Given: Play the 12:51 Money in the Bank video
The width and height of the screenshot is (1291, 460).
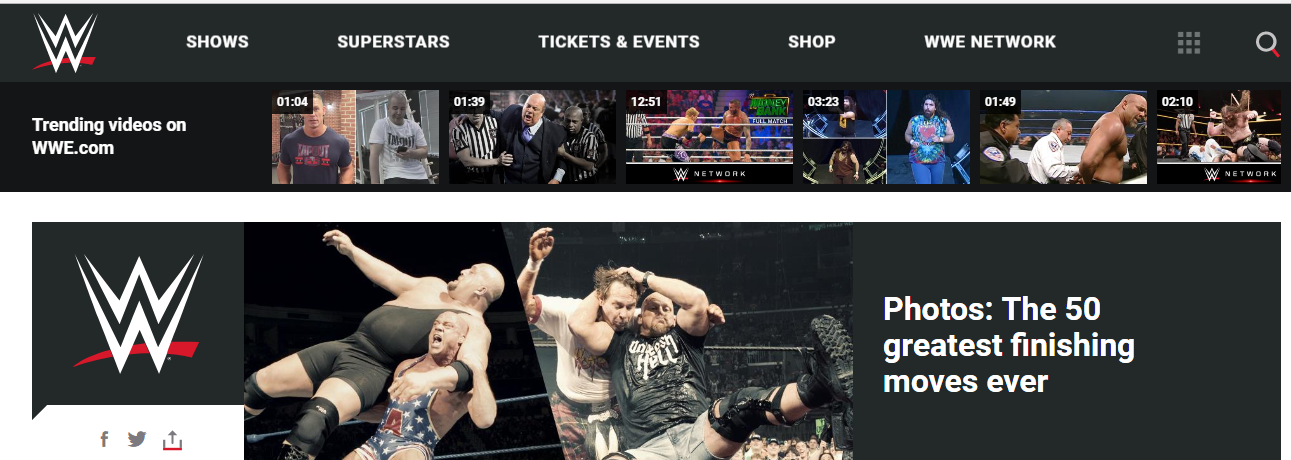Looking at the screenshot, I should click(x=710, y=137).
